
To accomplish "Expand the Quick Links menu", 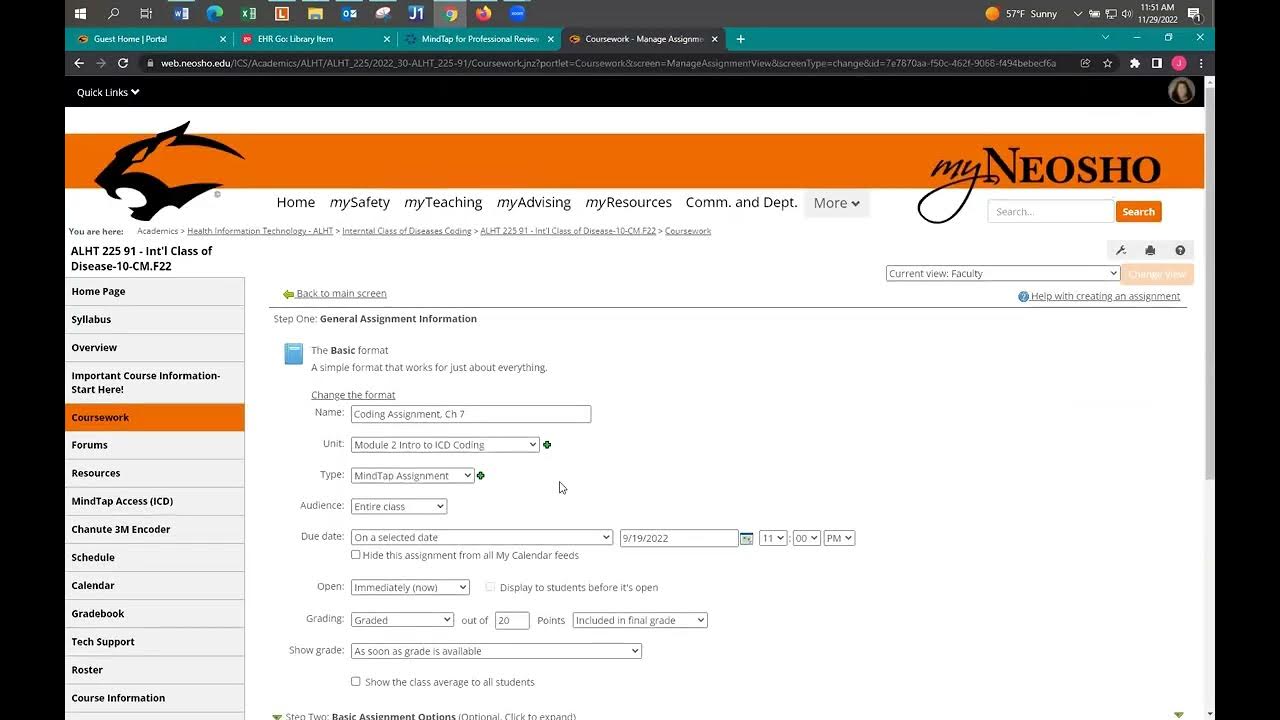I will point(108,92).
